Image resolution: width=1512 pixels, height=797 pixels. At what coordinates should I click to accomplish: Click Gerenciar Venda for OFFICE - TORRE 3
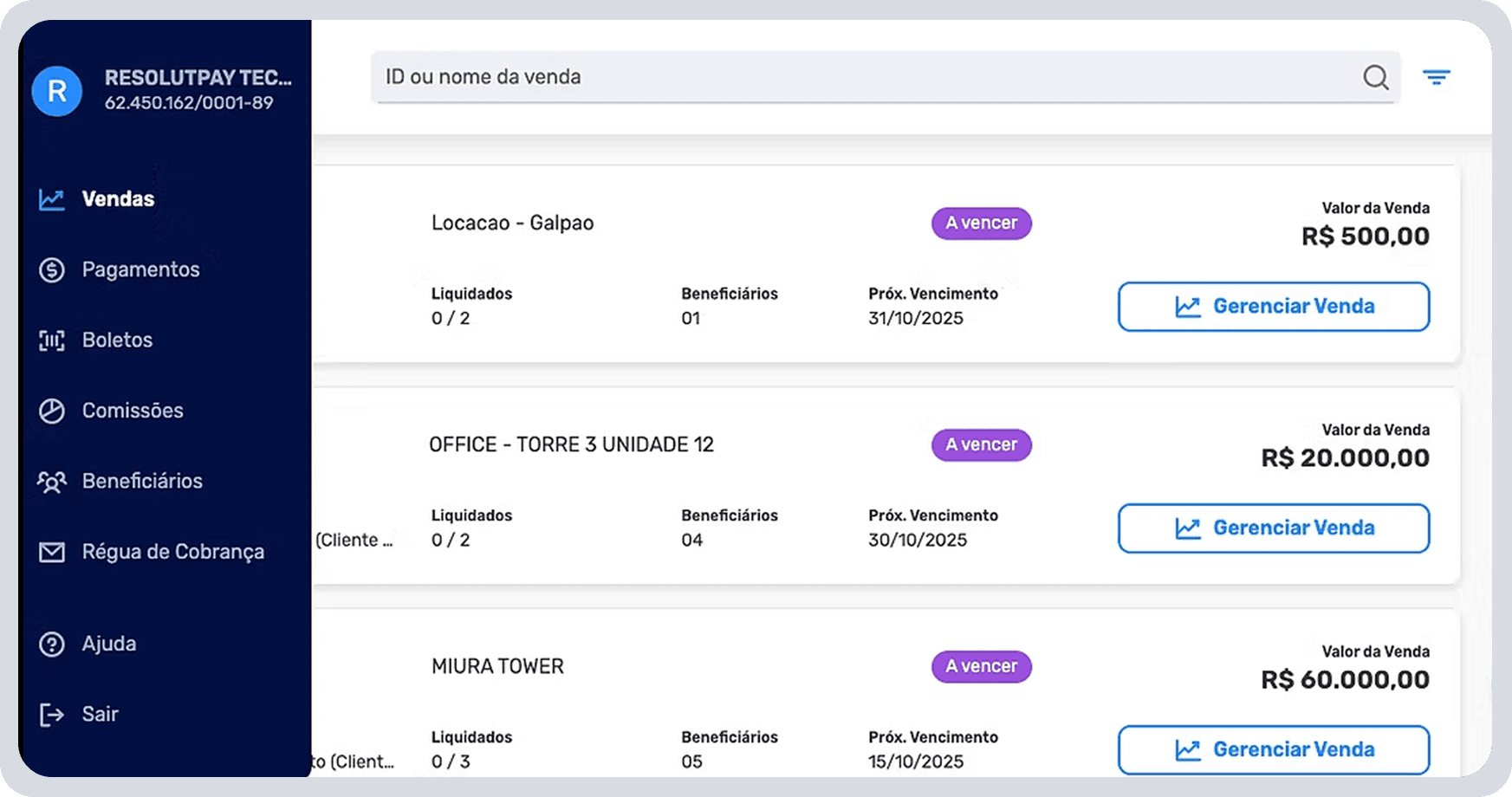point(1274,528)
